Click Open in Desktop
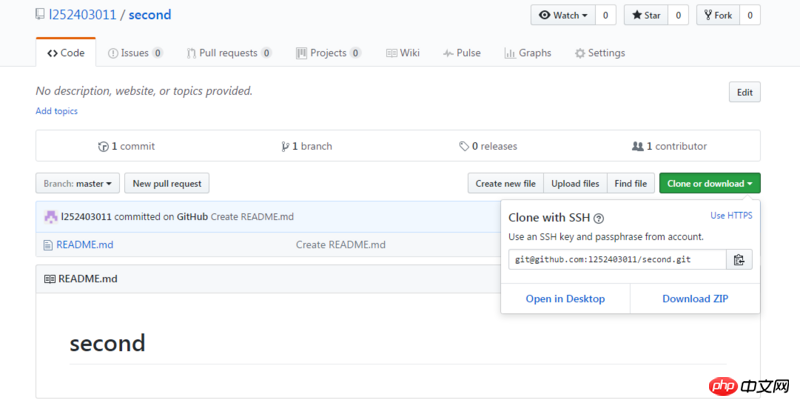This screenshot has height=406, width=800. click(x=565, y=299)
